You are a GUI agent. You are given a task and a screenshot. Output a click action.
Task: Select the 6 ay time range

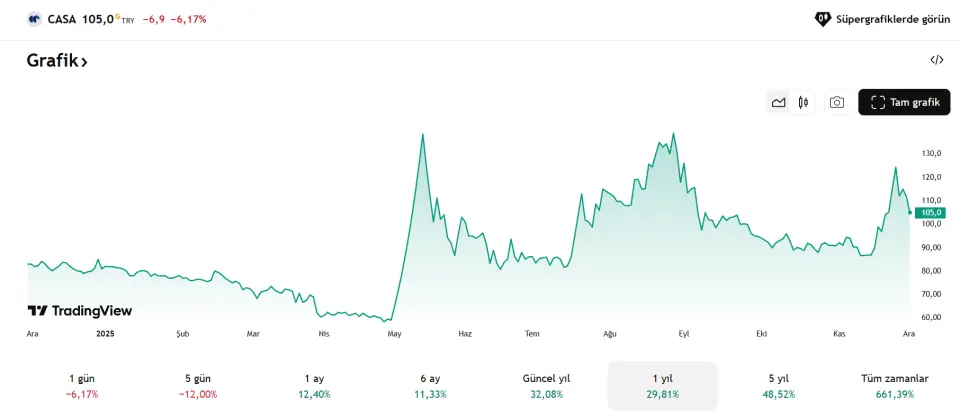tap(430, 386)
